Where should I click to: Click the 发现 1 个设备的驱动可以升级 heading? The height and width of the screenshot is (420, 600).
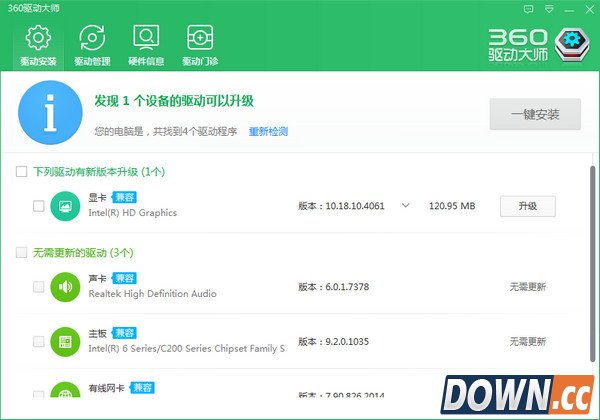tap(174, 101)
